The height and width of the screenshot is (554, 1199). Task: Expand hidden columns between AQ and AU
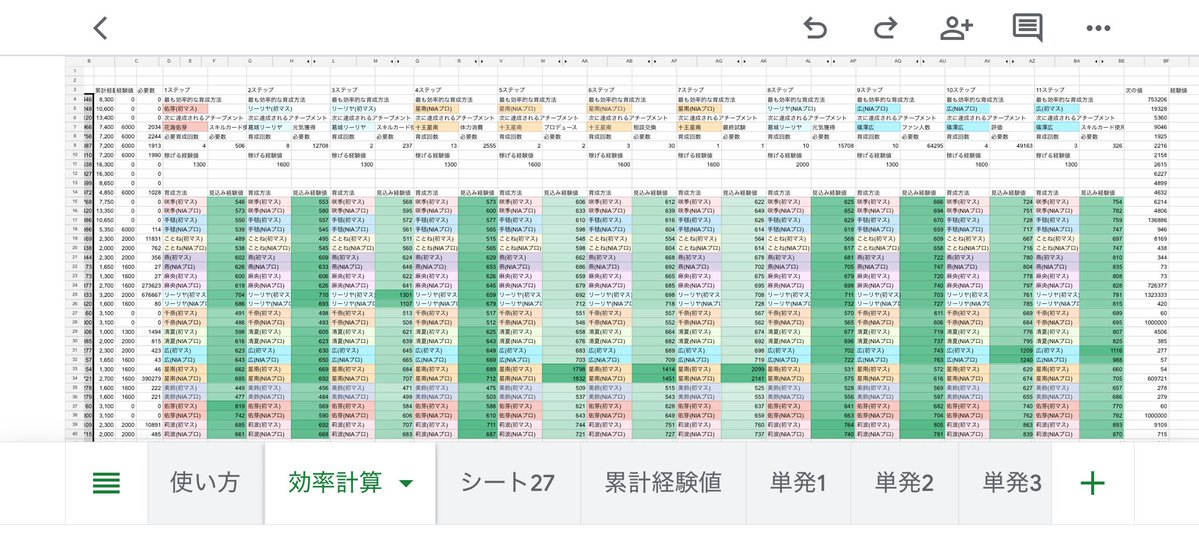tap(921, 60)
